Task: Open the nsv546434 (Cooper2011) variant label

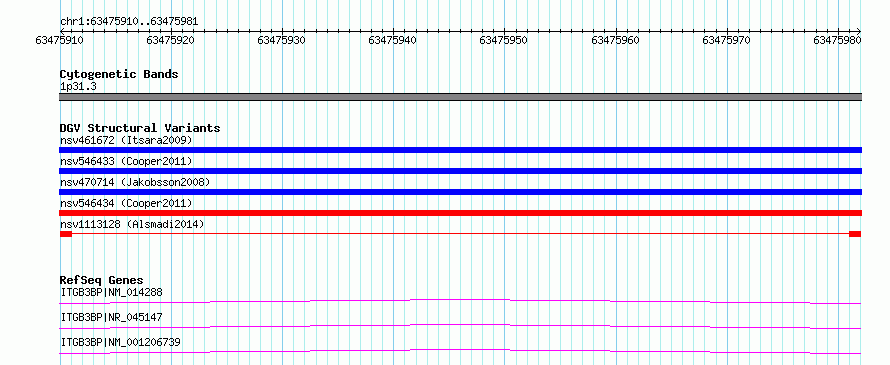Action: click(x=126, y=203)
